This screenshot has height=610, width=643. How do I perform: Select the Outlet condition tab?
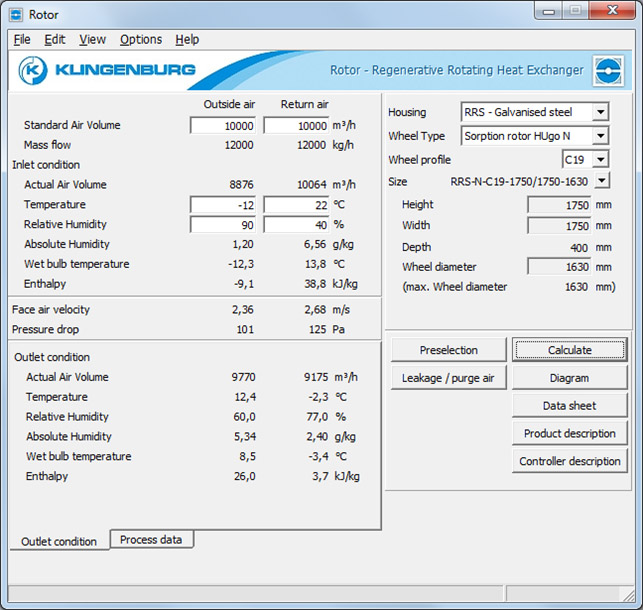tap(59, 541)
